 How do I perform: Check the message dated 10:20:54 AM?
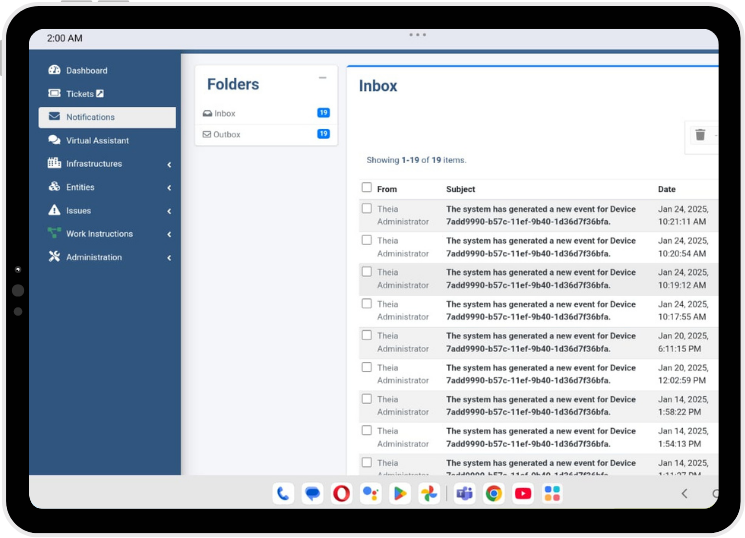[x=366, y=240]
